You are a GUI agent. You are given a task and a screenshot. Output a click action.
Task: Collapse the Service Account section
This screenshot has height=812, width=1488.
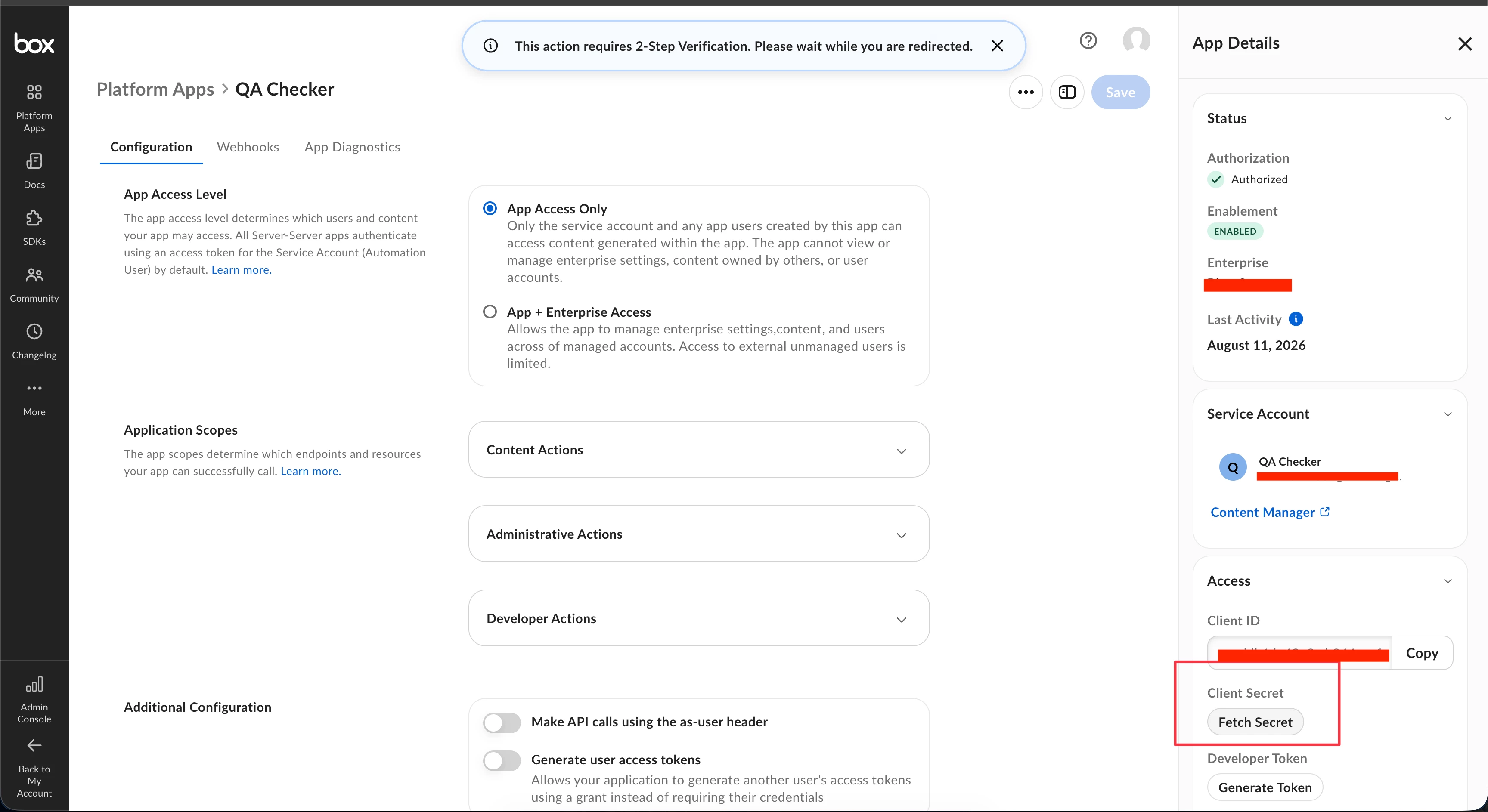[1448, 414]
